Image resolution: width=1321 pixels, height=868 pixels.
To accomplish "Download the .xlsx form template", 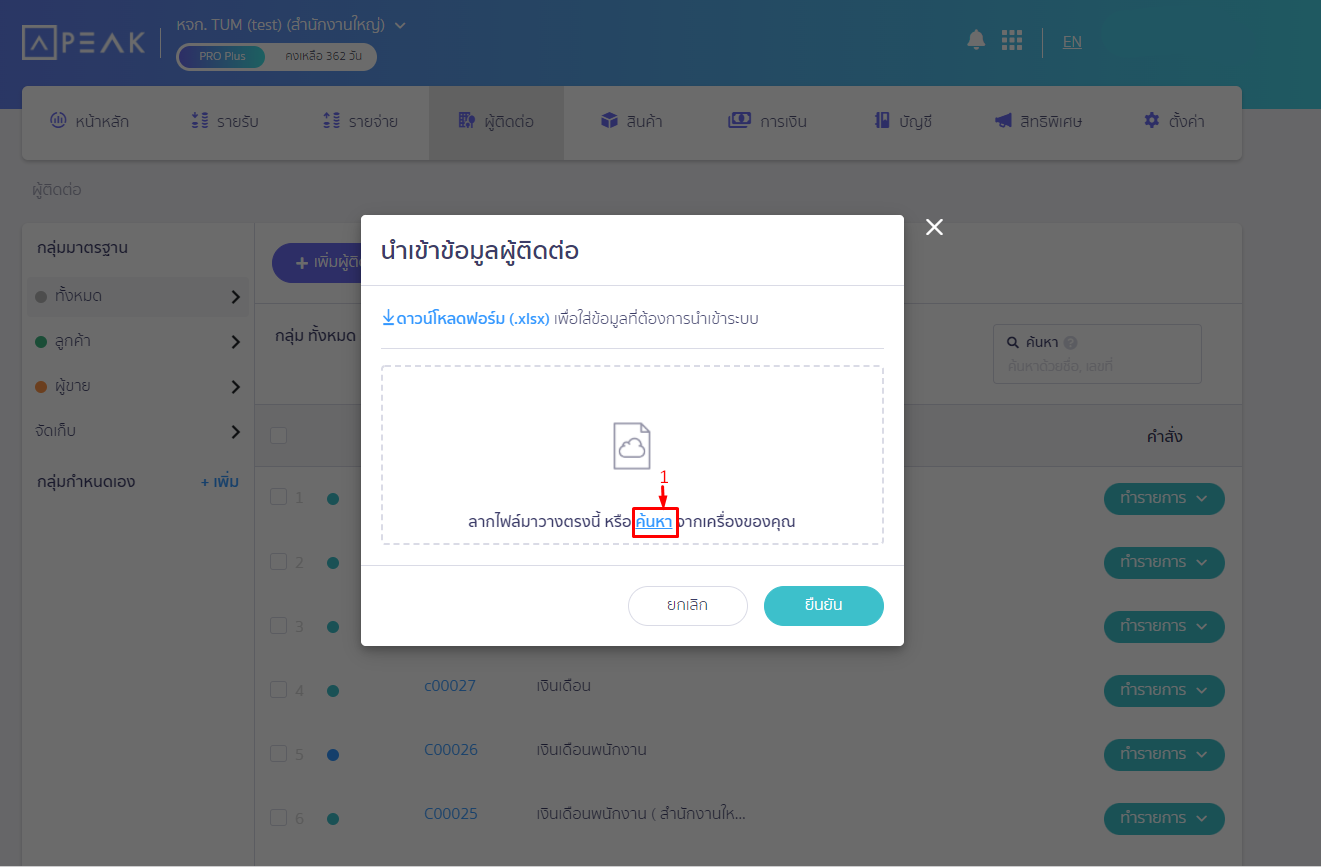I will click(466, 318).
